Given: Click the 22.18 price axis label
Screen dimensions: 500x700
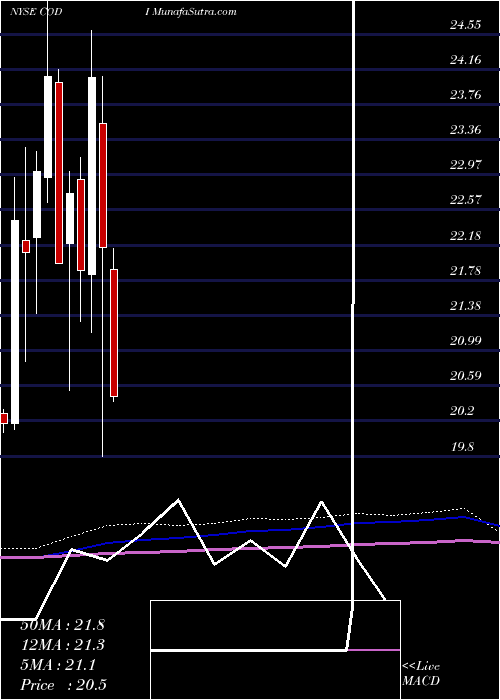Looking at the screenshot, I should point(465,236).
